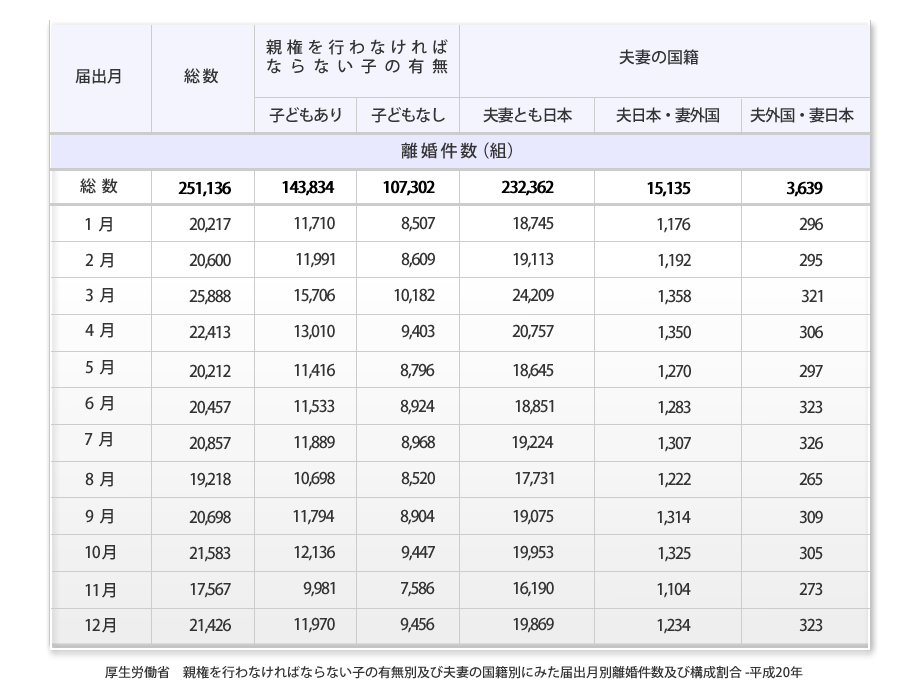Select the 総数 column header cell
The height and width of the screenshot is (700, 920).
tap(201, 77)
